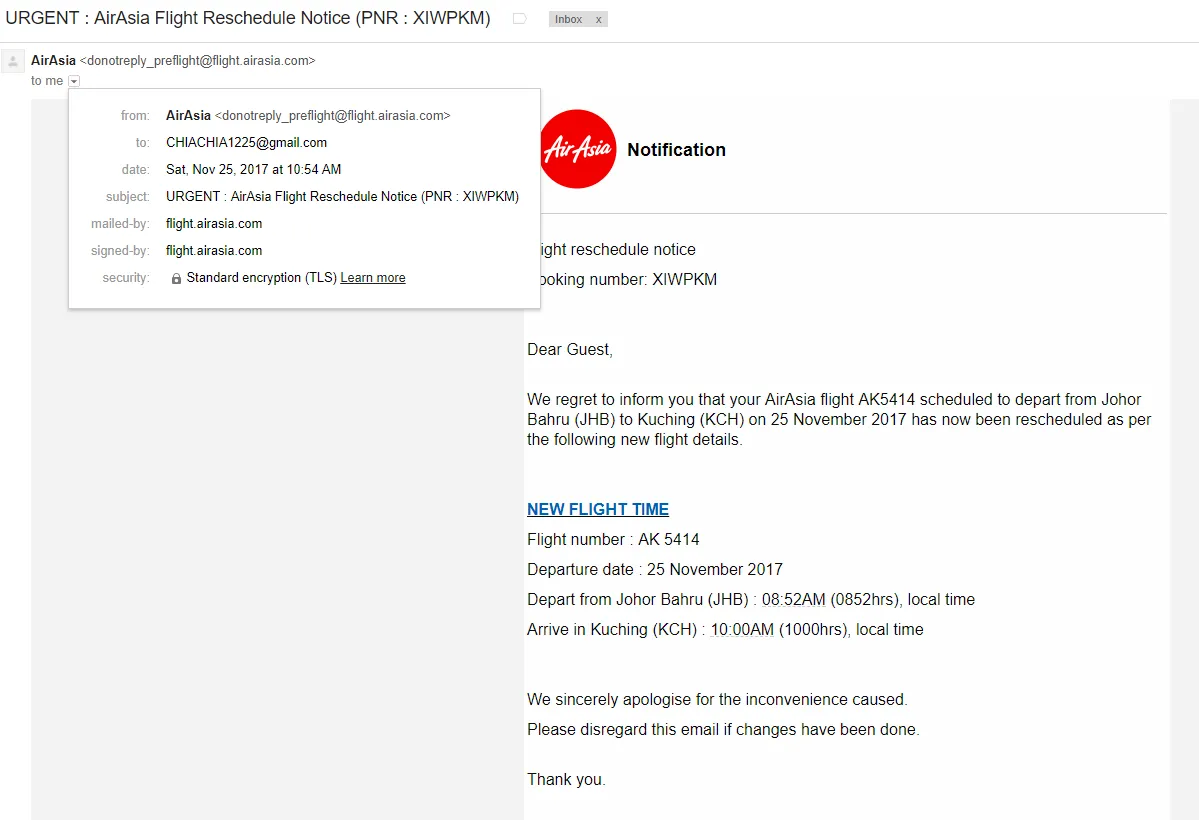
Task: Click the email subject title at top
Action: click(248, 18)
